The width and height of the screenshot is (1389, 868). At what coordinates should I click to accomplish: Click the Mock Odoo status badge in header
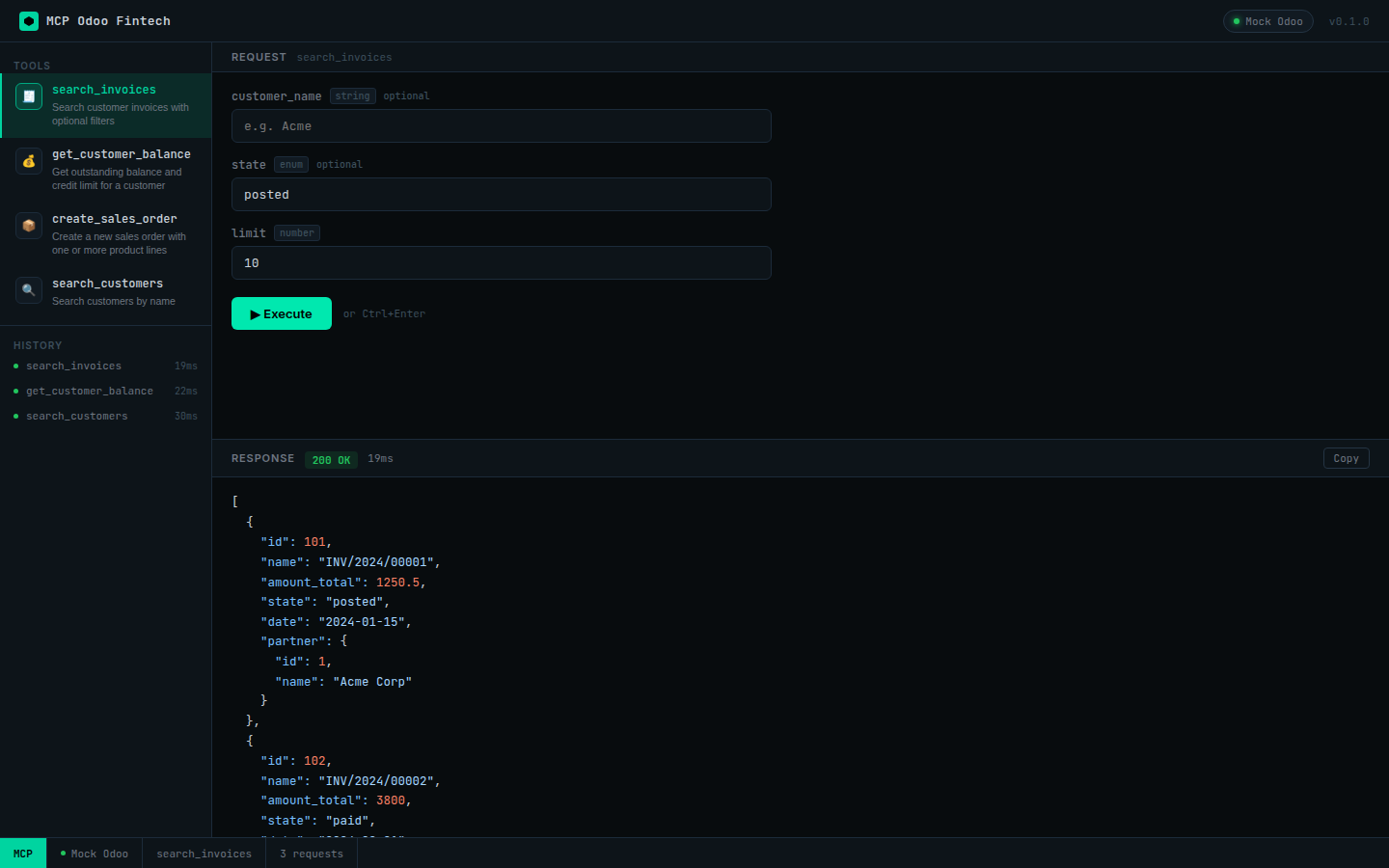(1268, 21)
